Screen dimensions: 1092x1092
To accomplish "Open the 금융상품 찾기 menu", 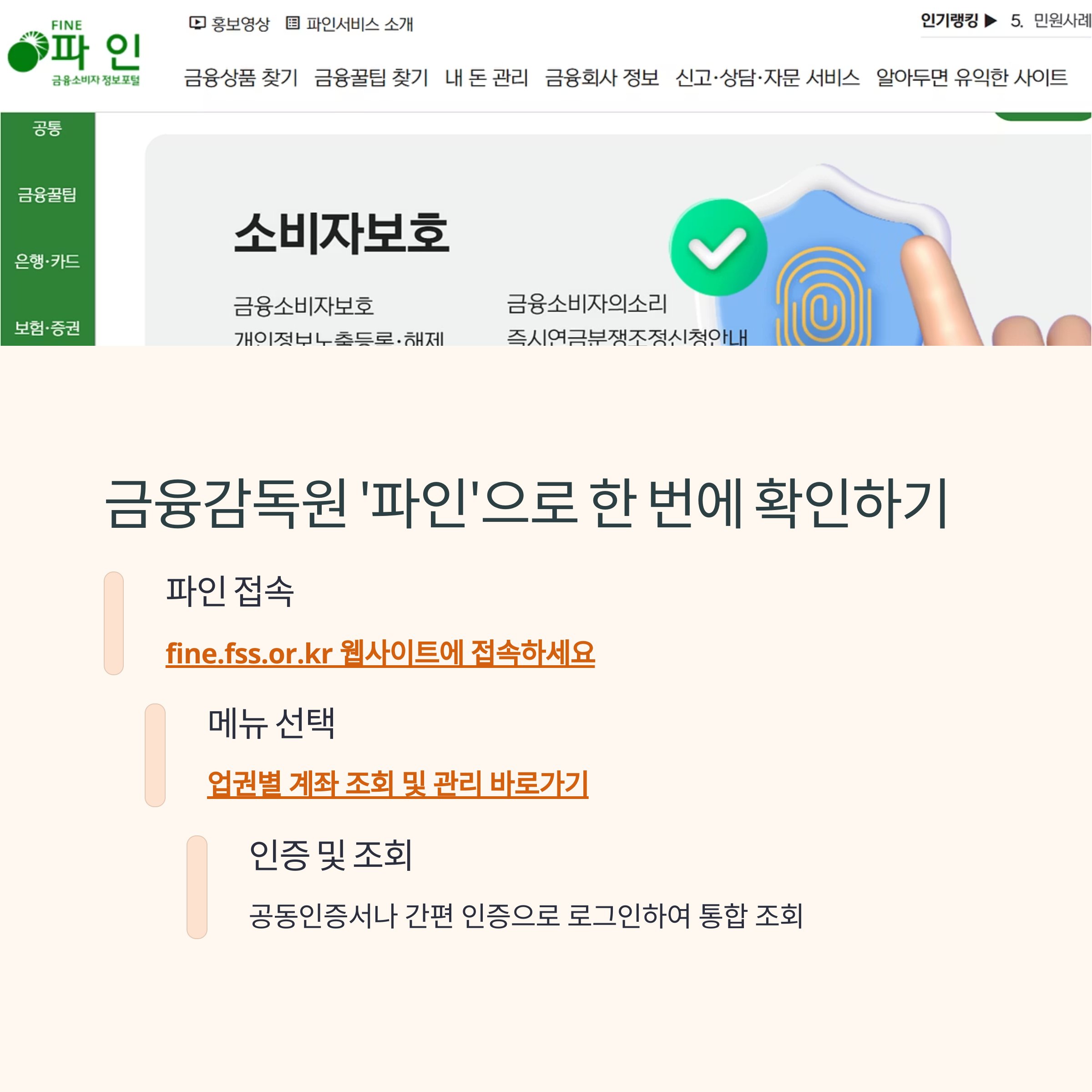I will click(x=241, y=77).
